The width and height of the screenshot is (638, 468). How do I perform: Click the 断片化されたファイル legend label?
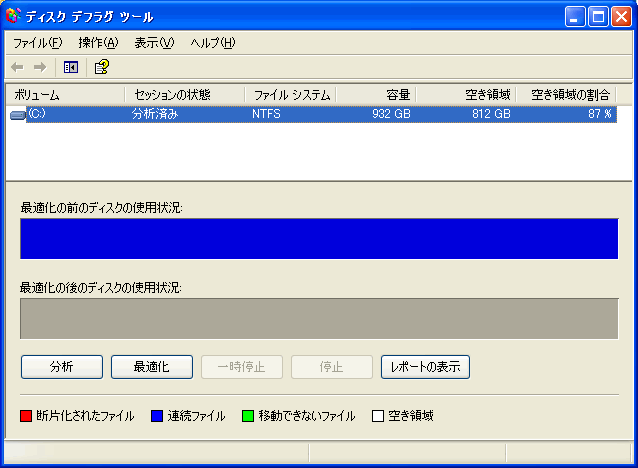(x=85, y=416)
